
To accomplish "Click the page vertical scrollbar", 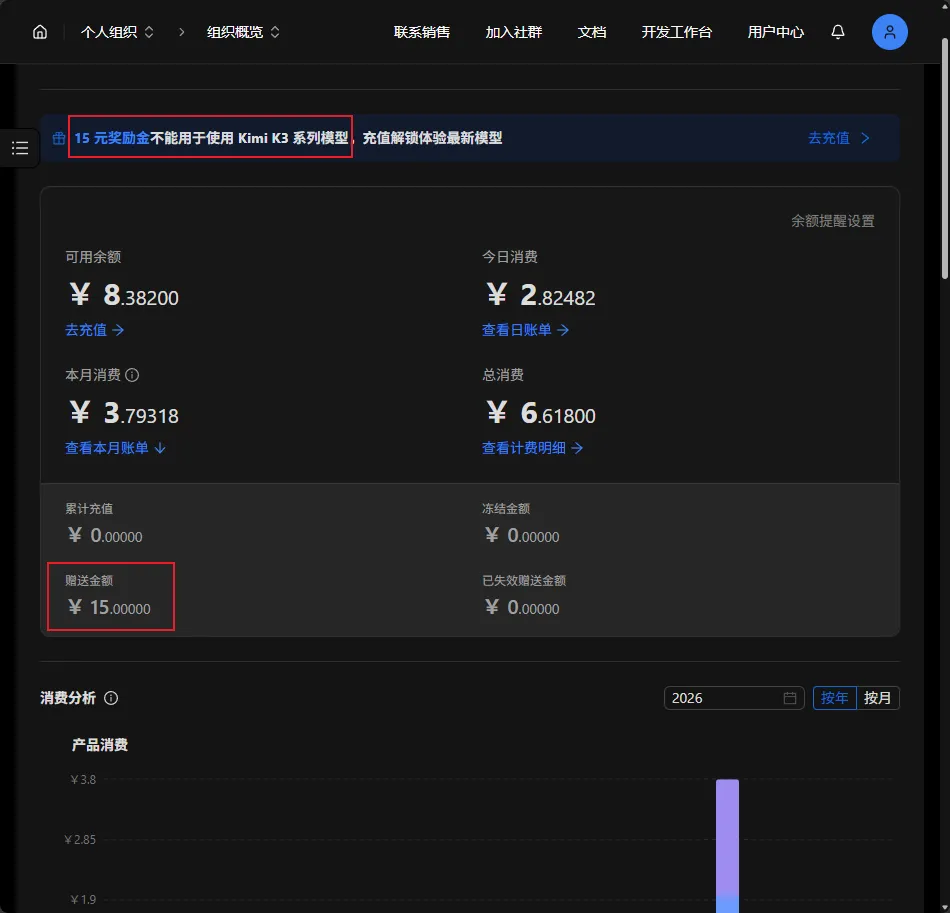I will [945, 158].
